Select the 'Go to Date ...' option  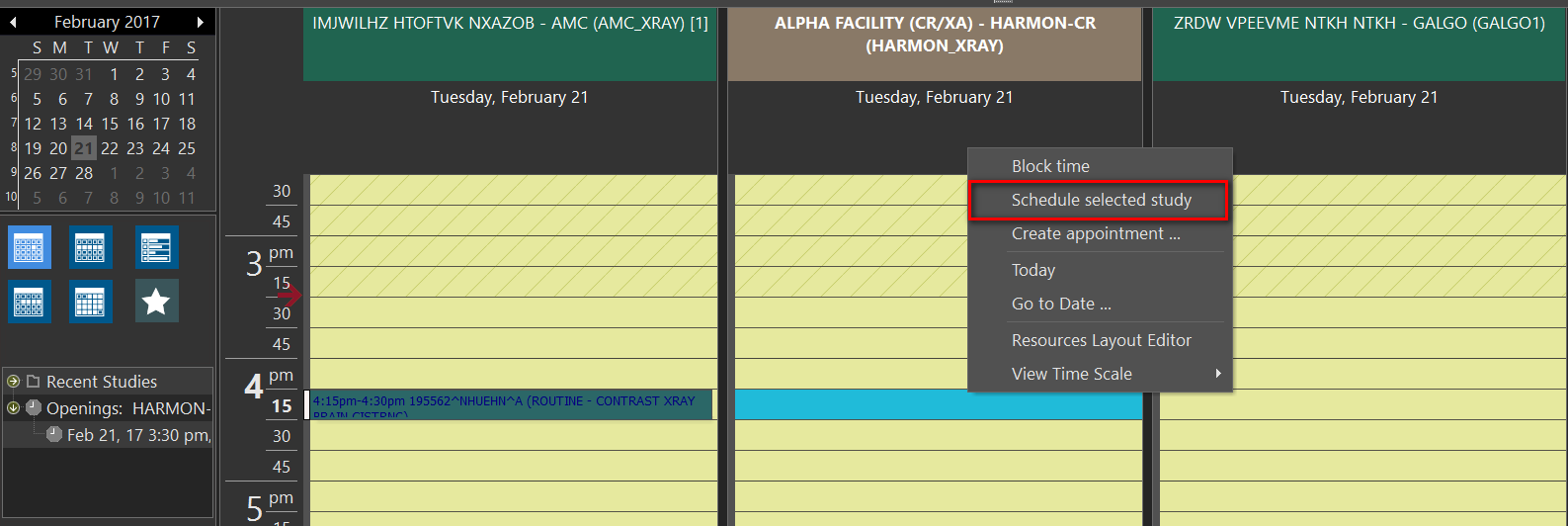click(x=1060, y=304)
